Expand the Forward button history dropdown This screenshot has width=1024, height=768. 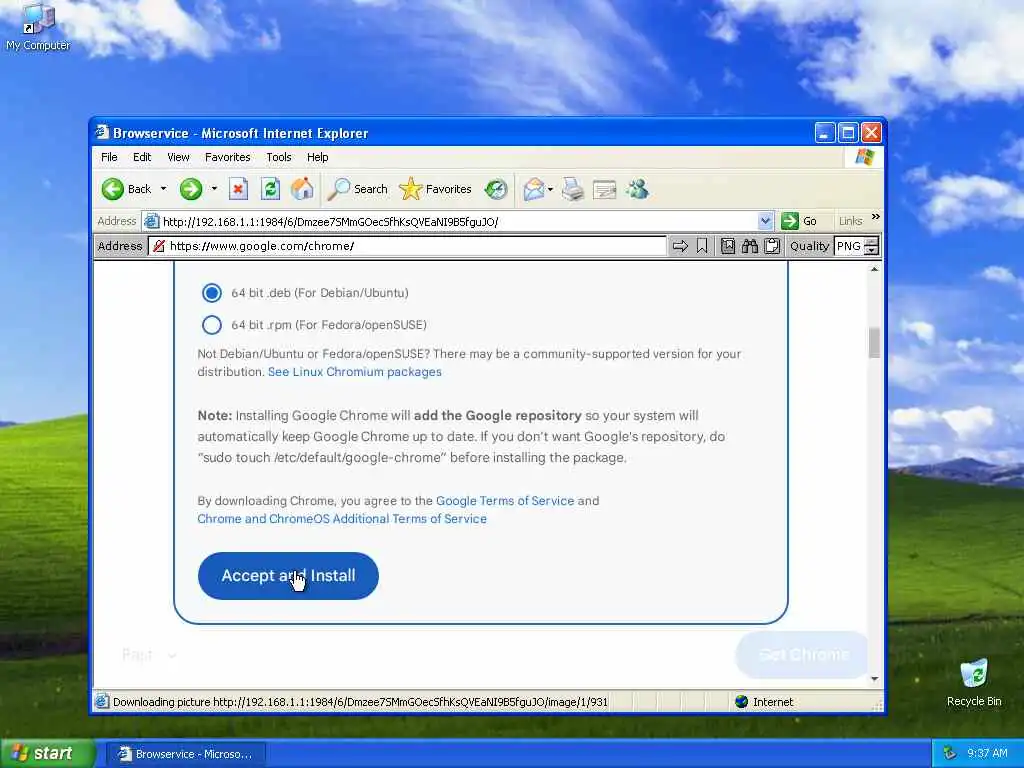click(214, 189)
